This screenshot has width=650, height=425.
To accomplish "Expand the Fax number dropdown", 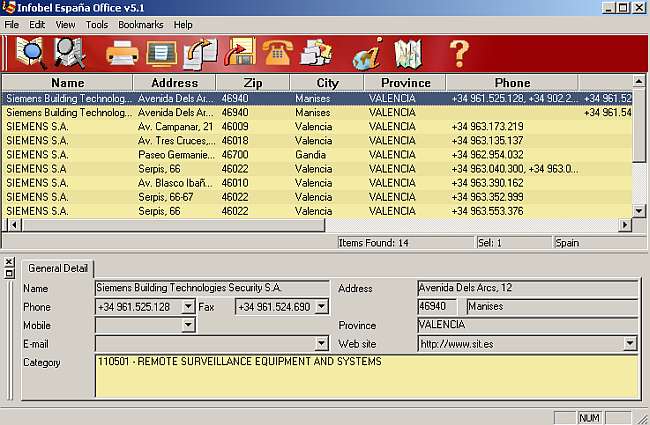I will point(321,306).
